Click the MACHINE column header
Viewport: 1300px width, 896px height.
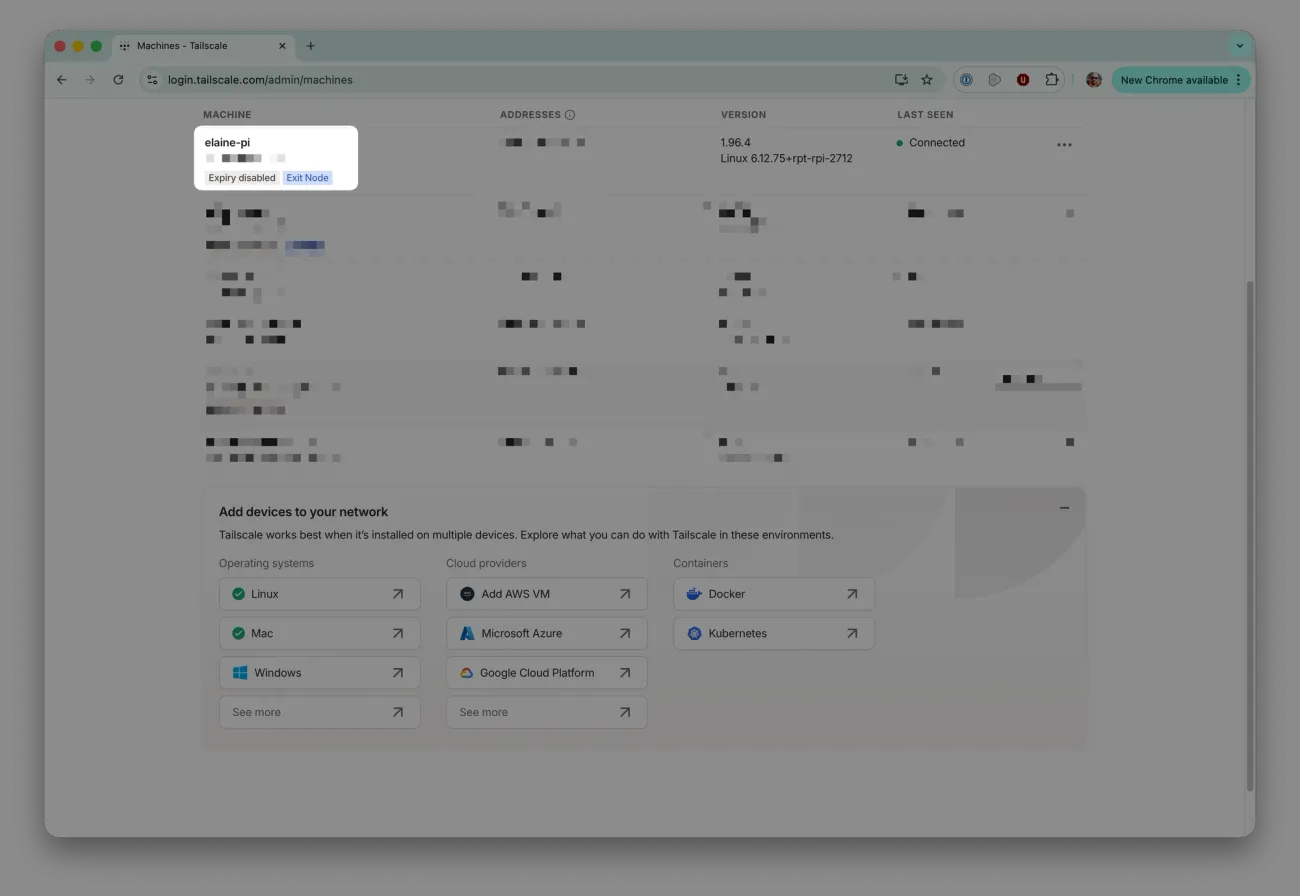point(227,115)
